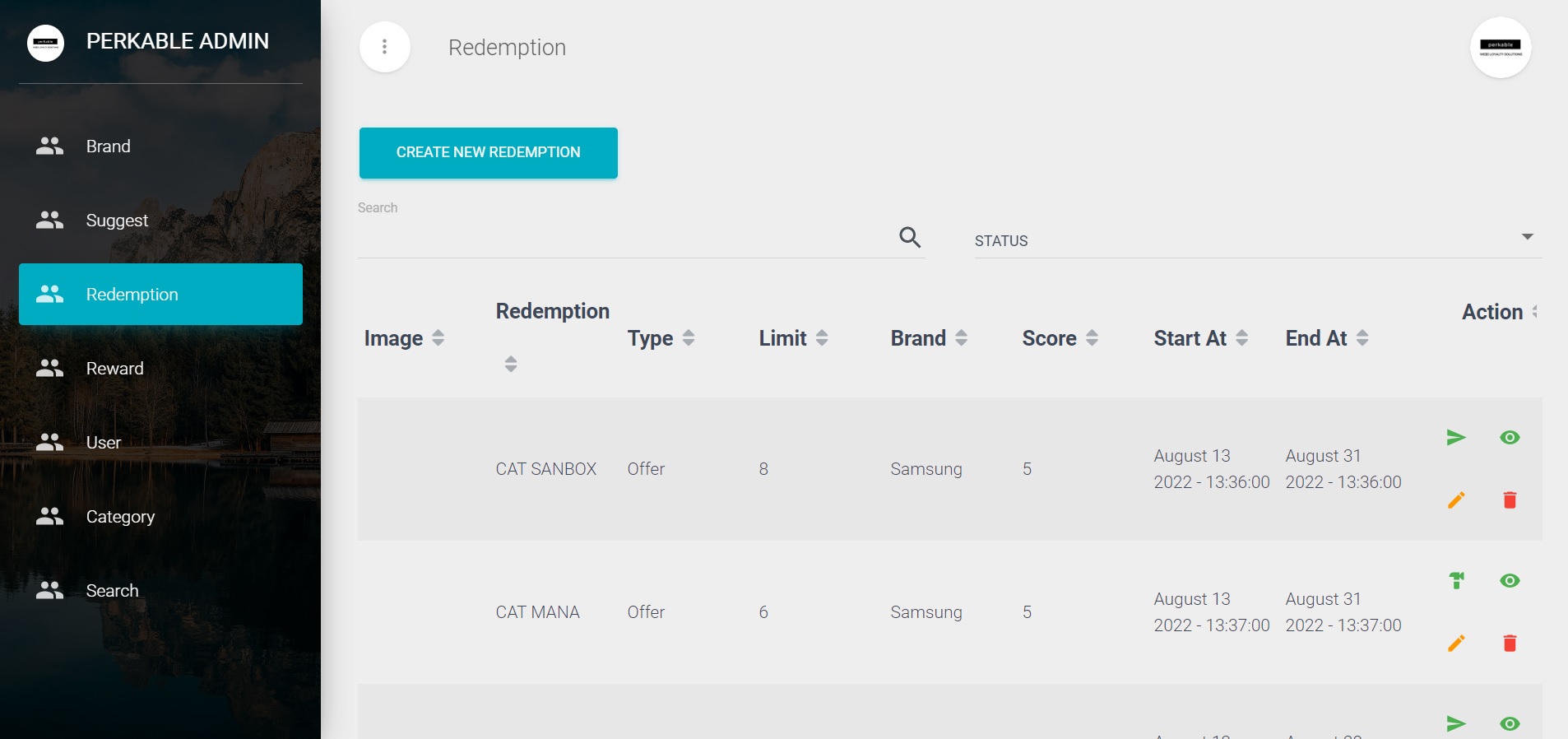The image size is (1568, 739).
Task: Sort the table by Type column
Action: click(x=689, y=337)
